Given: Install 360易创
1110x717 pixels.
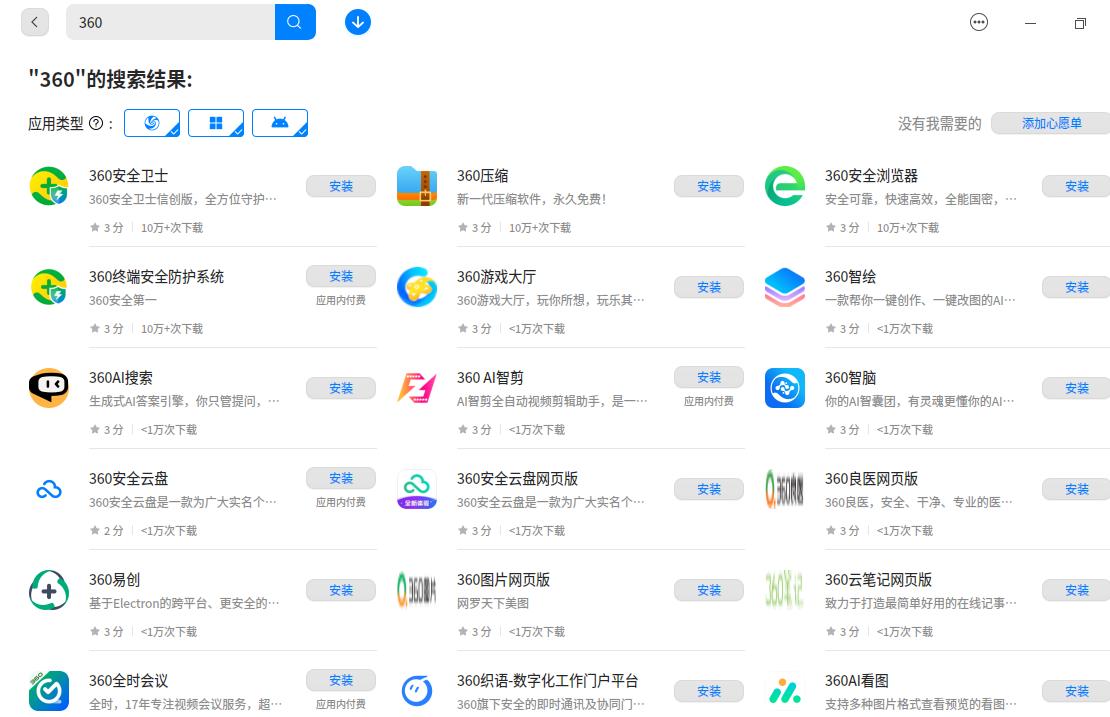Looking at the screenshot, I should click(341, 590).
